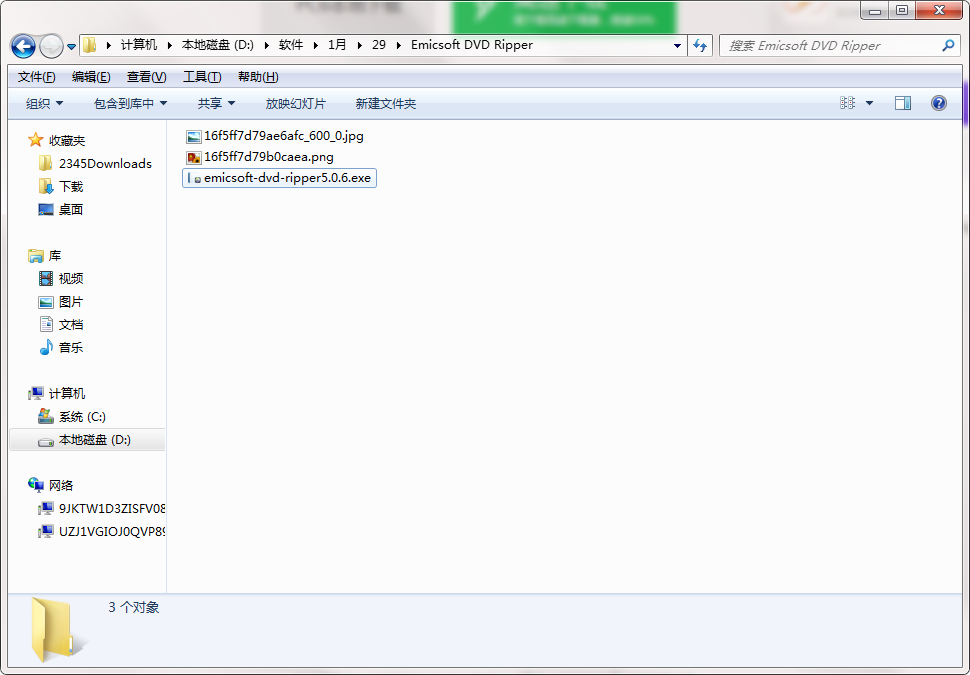Select the 16f5ff7d79b0caea.png file icon
The image size is (970, 675).
(x=194, y=158)
